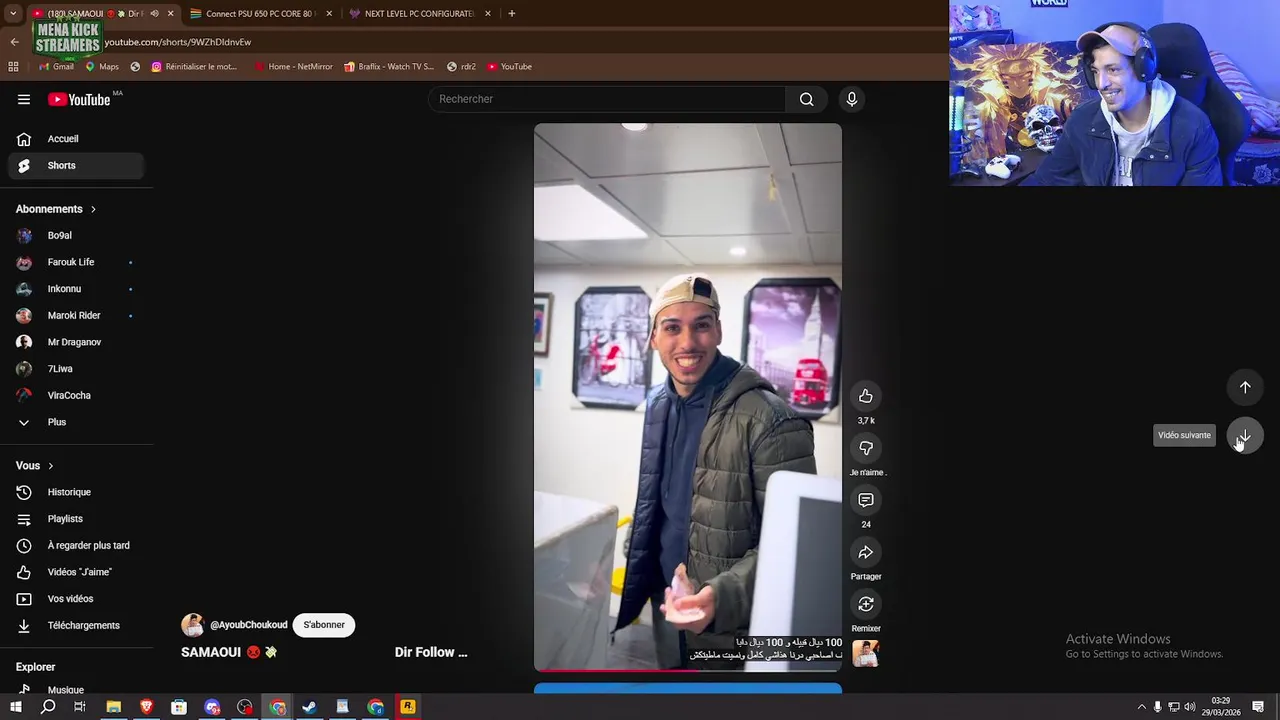Click the YouTube logo
The image size is (1280, 720).
click(79, 99)
